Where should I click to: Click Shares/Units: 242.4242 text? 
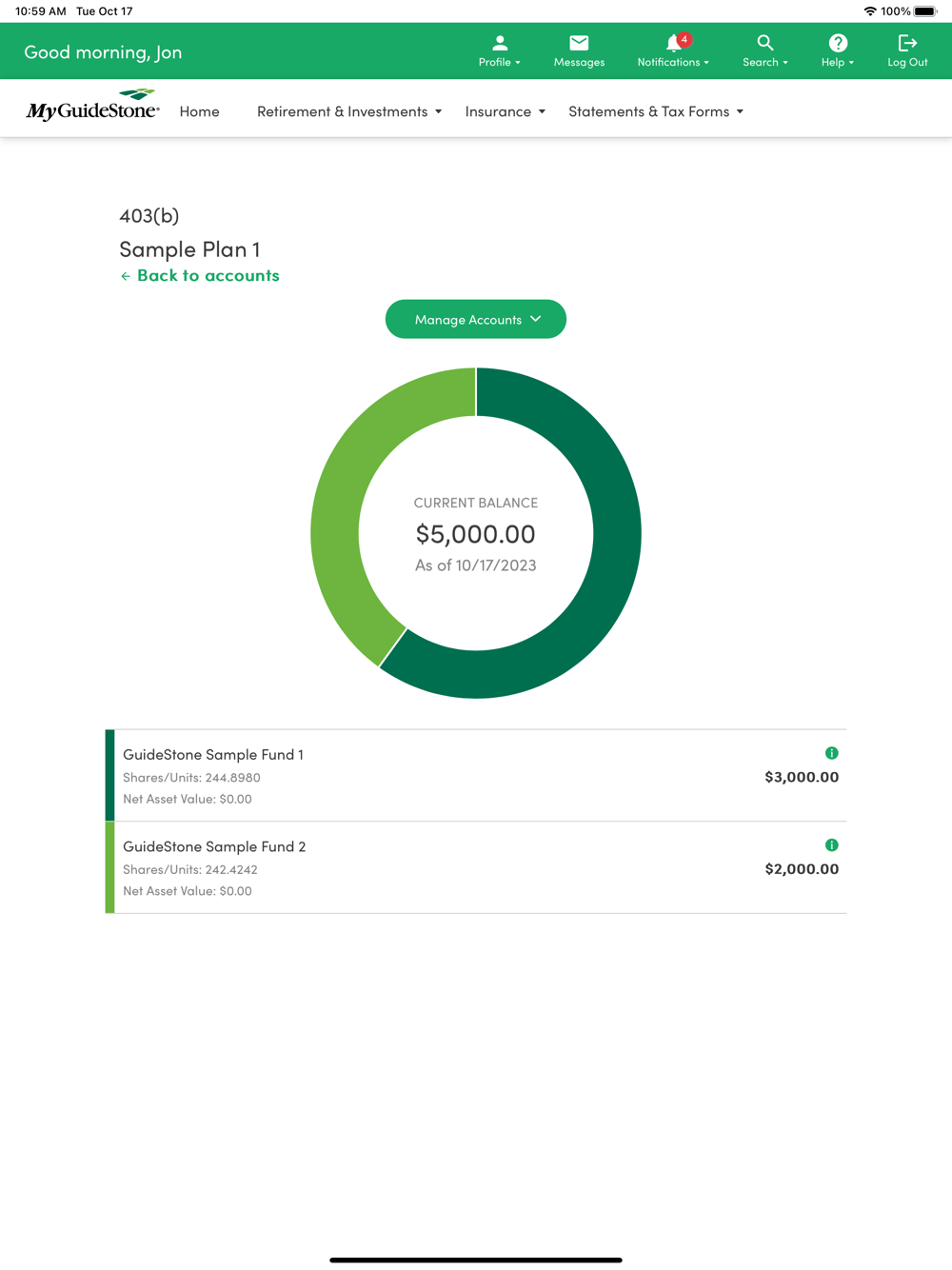coord(190,869)
